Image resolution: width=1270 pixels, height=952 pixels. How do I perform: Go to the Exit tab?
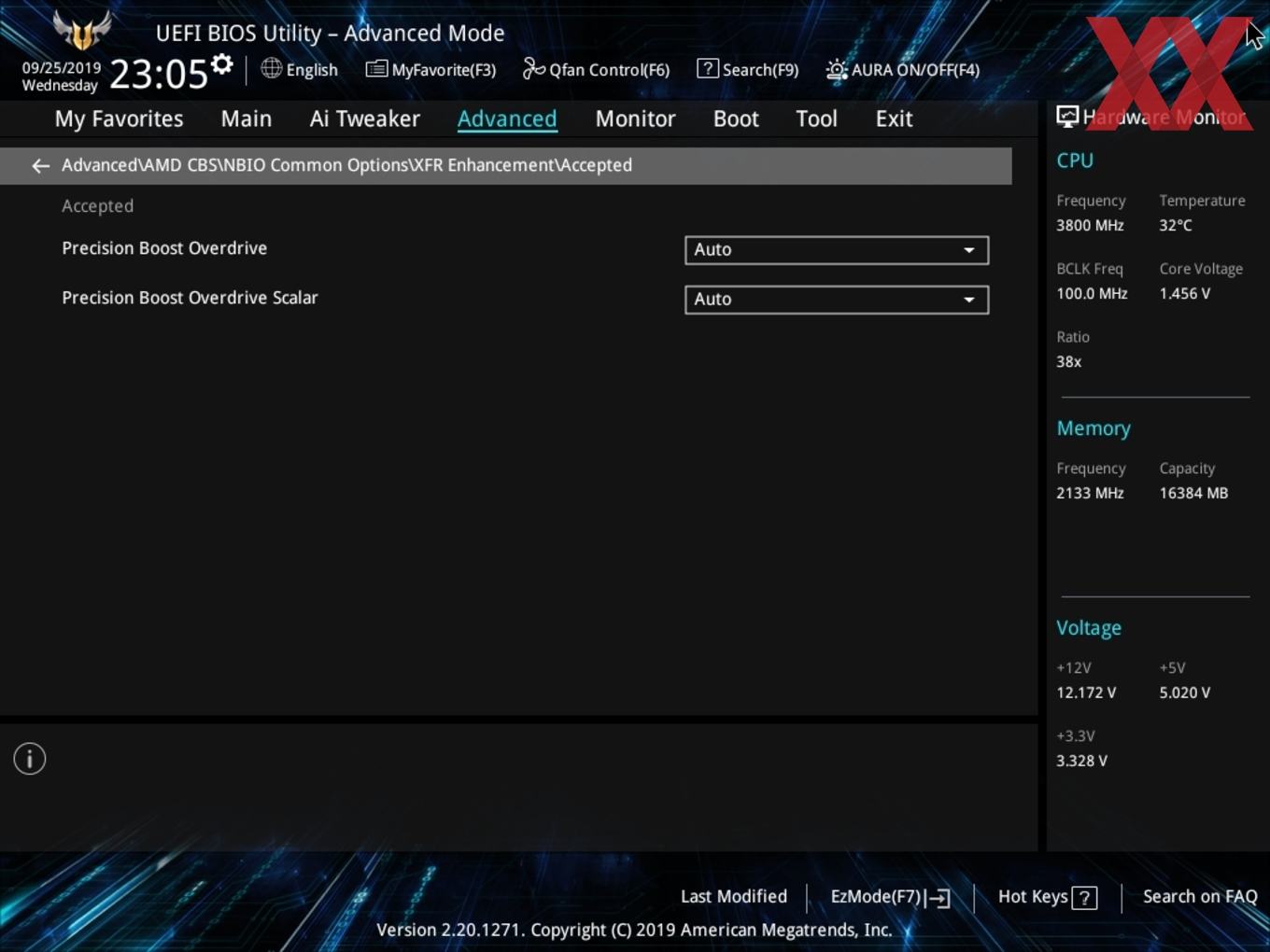[894, 119]
